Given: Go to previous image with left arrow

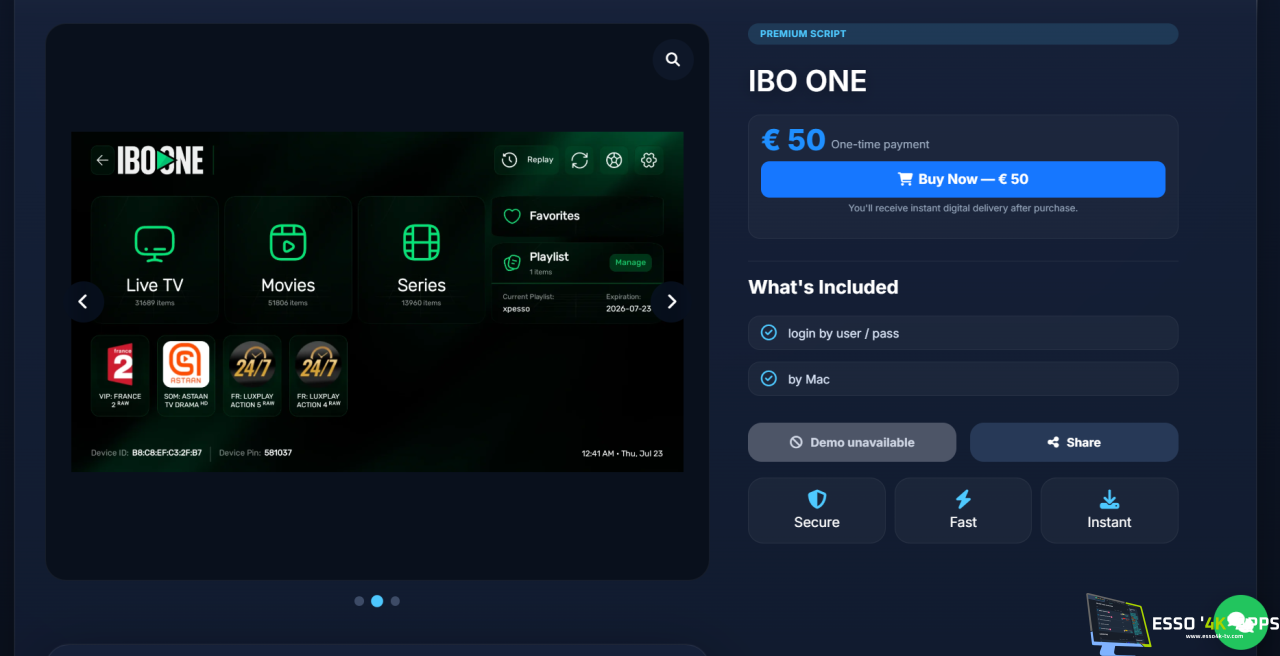Looking at the screenshot, I should click(x=83, y=301).
